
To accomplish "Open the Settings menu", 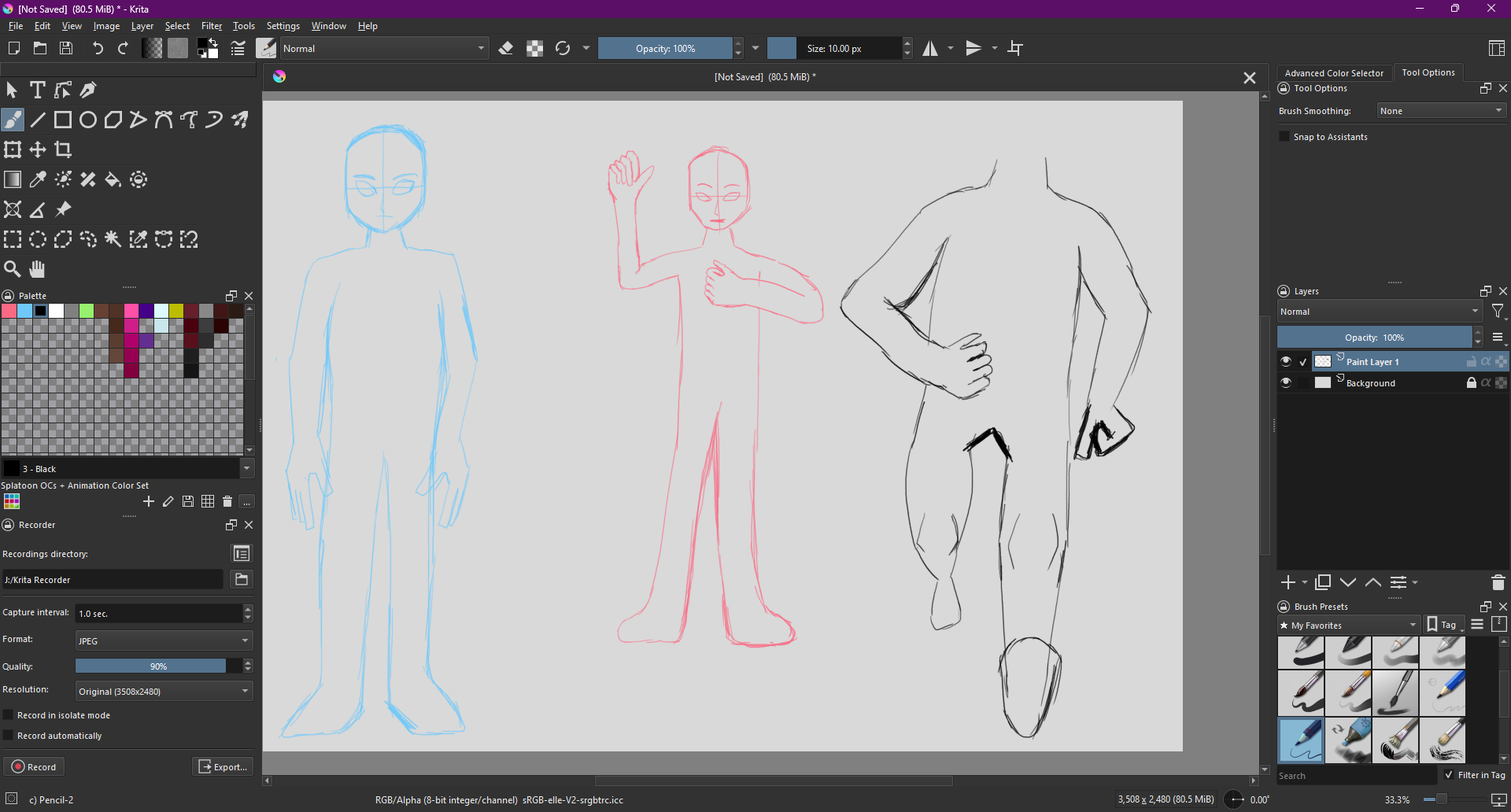I will click(283, 26).
